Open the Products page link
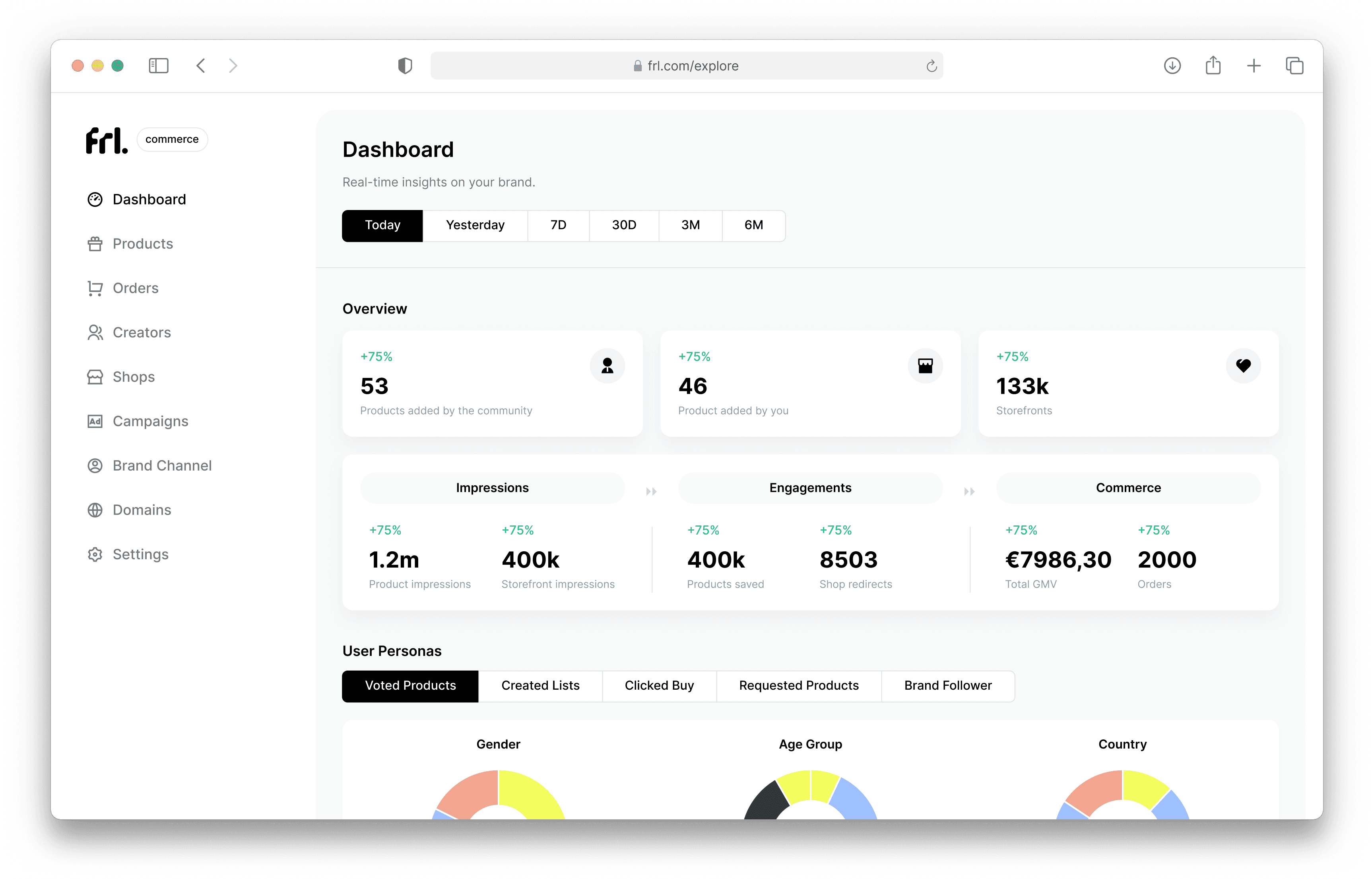This screenshot has width=1372, height=879. [x=143, y=244]
